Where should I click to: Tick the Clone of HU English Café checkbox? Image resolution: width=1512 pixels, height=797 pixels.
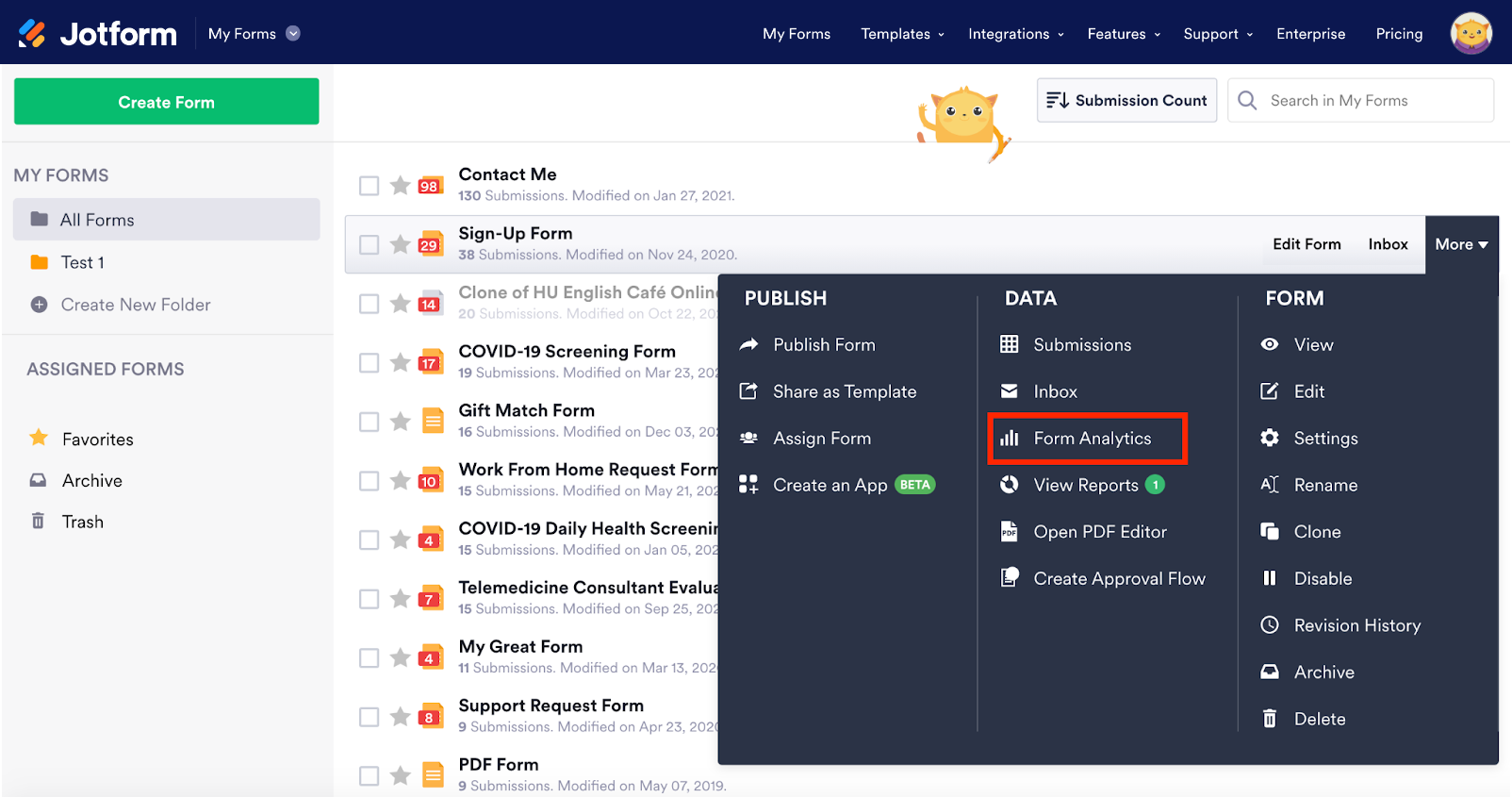pos(370,304)
